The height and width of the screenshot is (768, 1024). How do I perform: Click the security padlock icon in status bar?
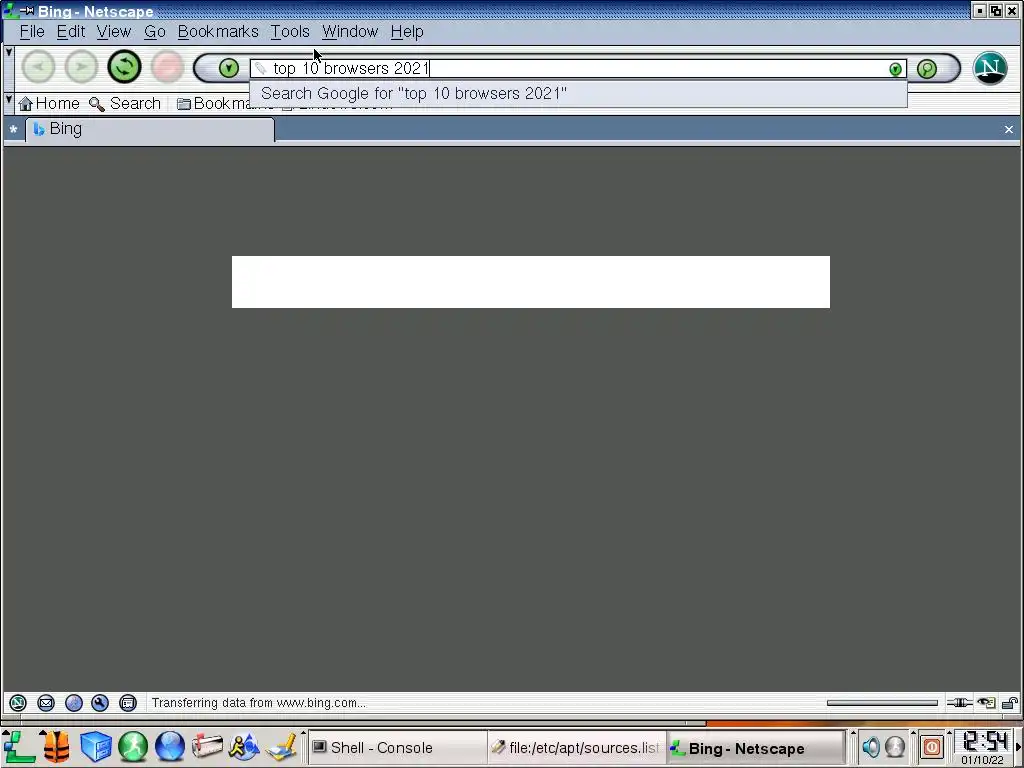1010,703
